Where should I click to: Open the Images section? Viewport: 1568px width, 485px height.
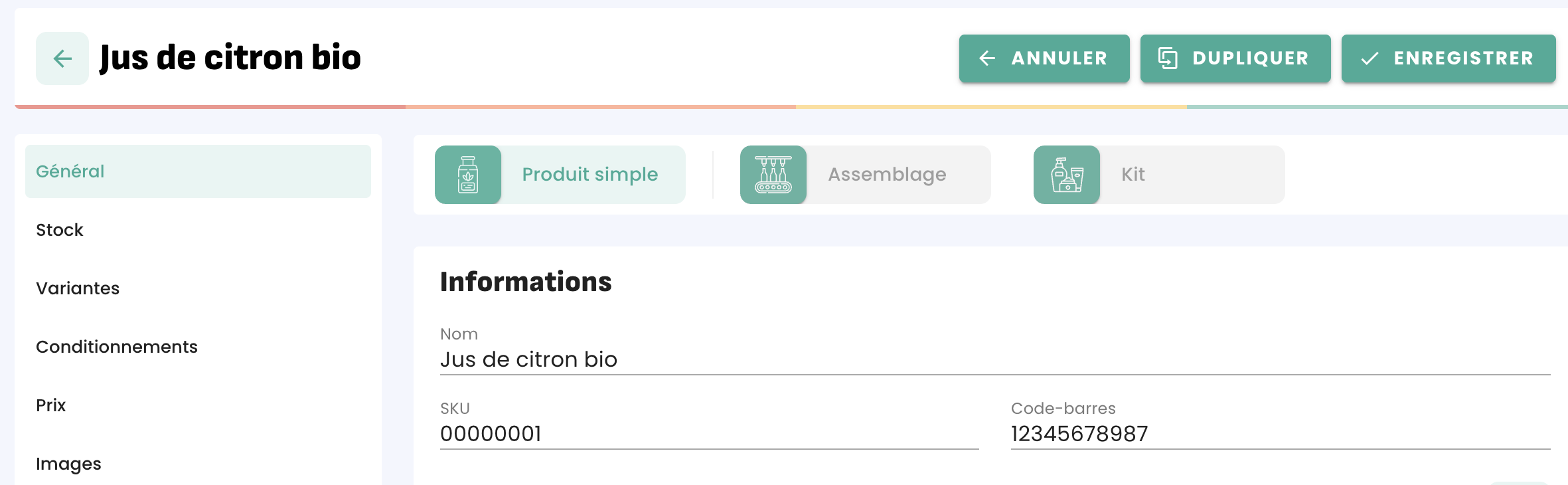68,464
